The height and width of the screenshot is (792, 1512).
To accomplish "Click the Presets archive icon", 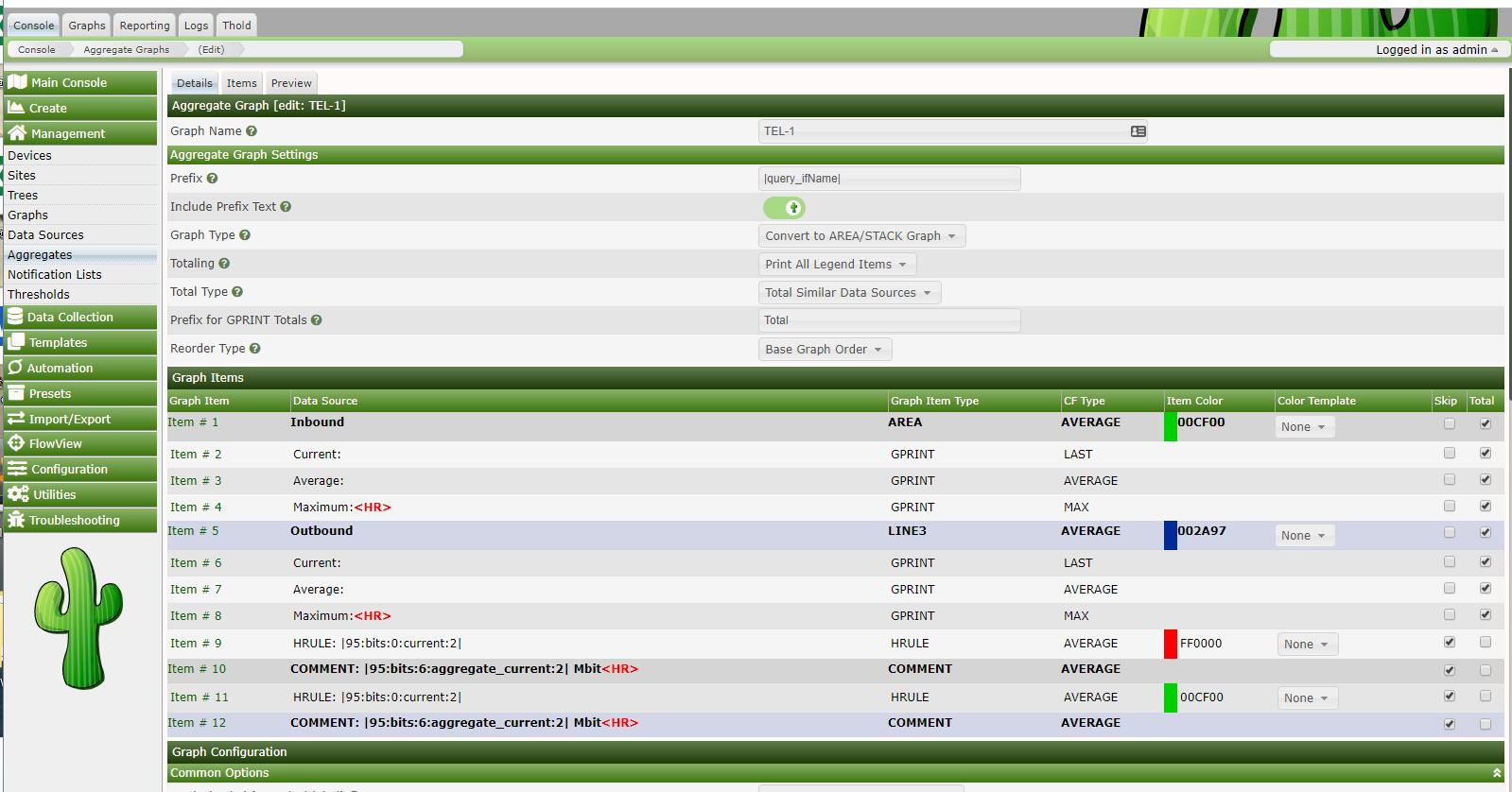I will click(16, 393).
